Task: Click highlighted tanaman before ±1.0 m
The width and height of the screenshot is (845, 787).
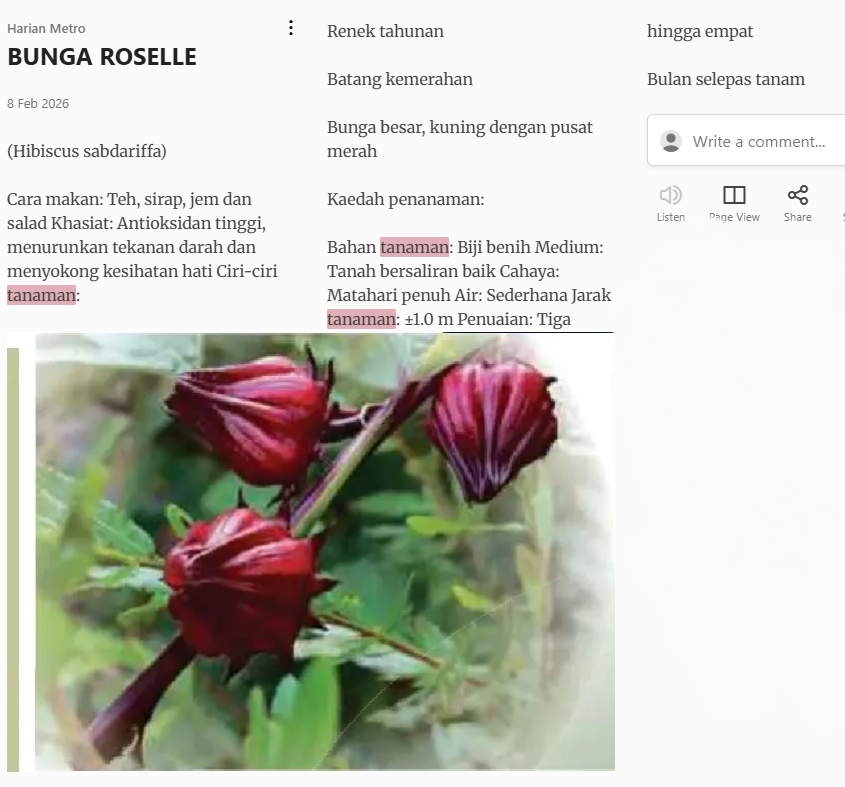Action: click(x=362, y=319)
